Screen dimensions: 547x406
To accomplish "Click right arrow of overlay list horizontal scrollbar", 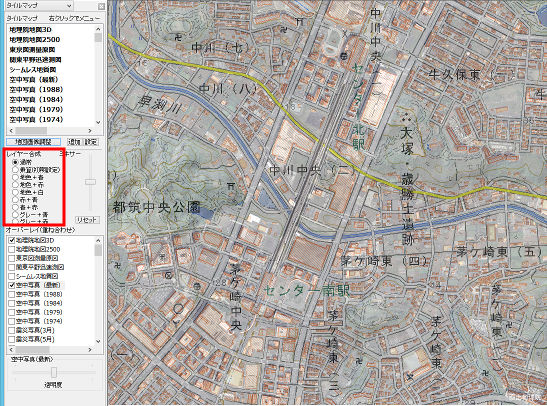I will [90, 349].
